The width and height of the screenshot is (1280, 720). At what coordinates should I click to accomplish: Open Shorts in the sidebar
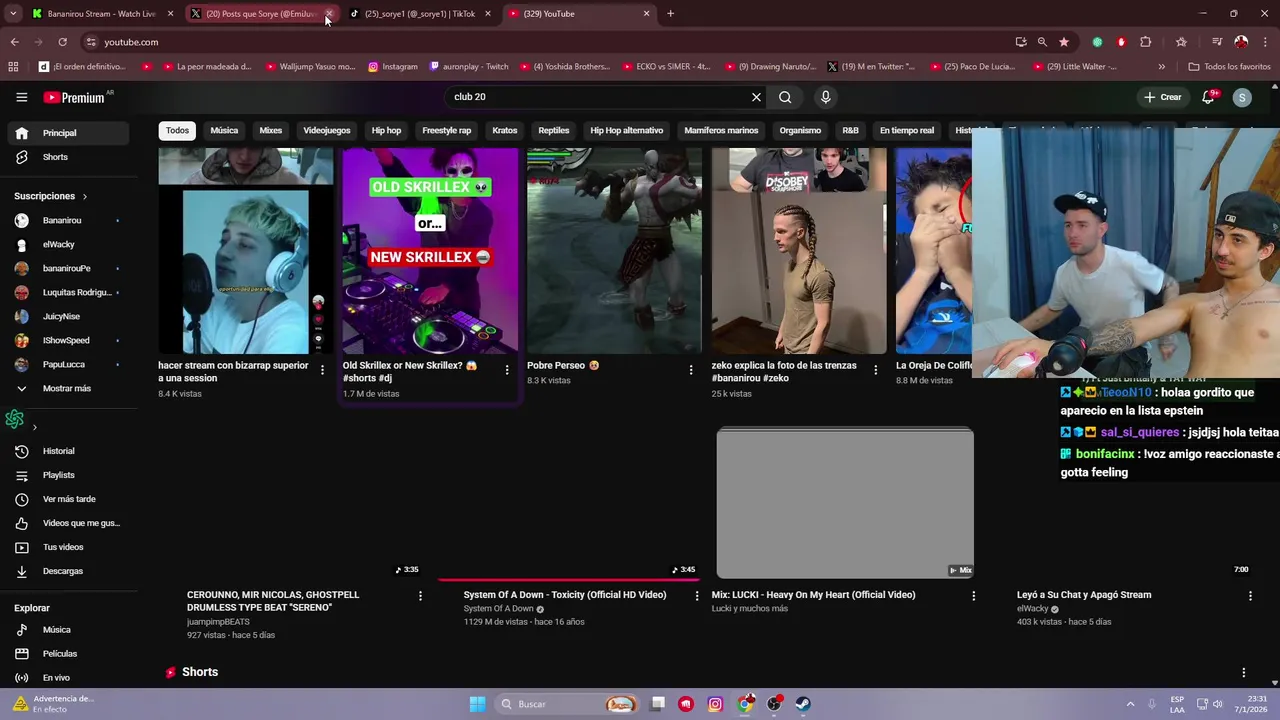[x=68, y=157]
